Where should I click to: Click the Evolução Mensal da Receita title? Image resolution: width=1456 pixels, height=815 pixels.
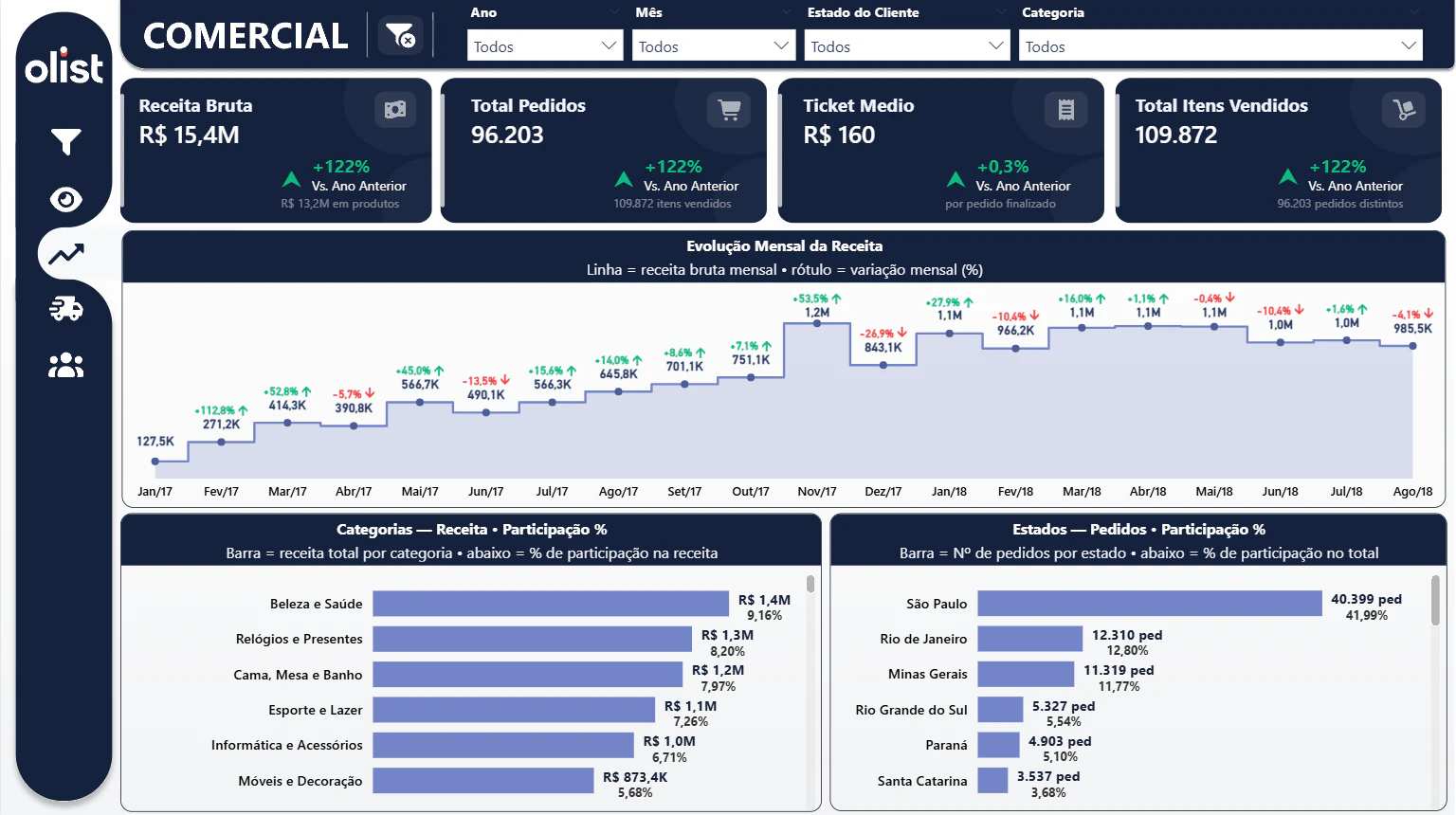click(x=785, y=246)
